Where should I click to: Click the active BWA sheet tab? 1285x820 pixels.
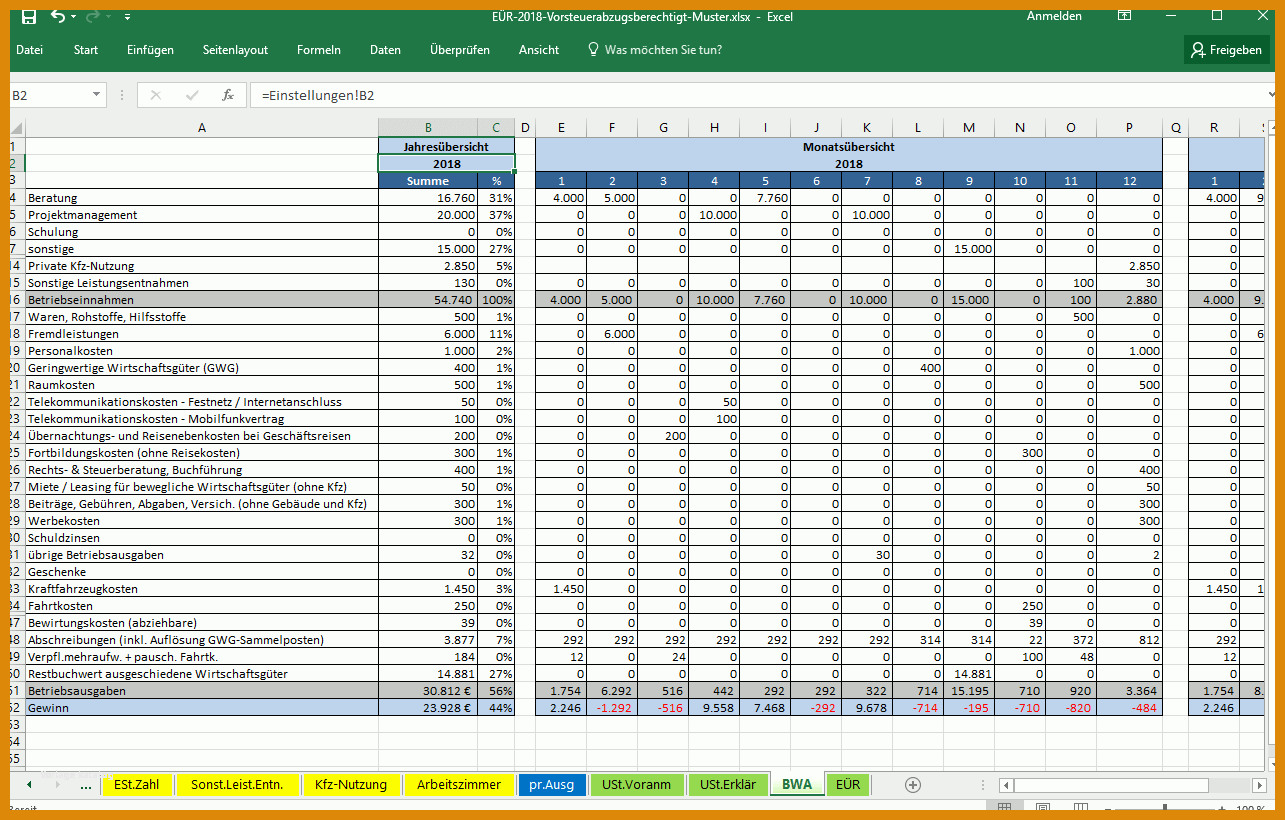797,785
